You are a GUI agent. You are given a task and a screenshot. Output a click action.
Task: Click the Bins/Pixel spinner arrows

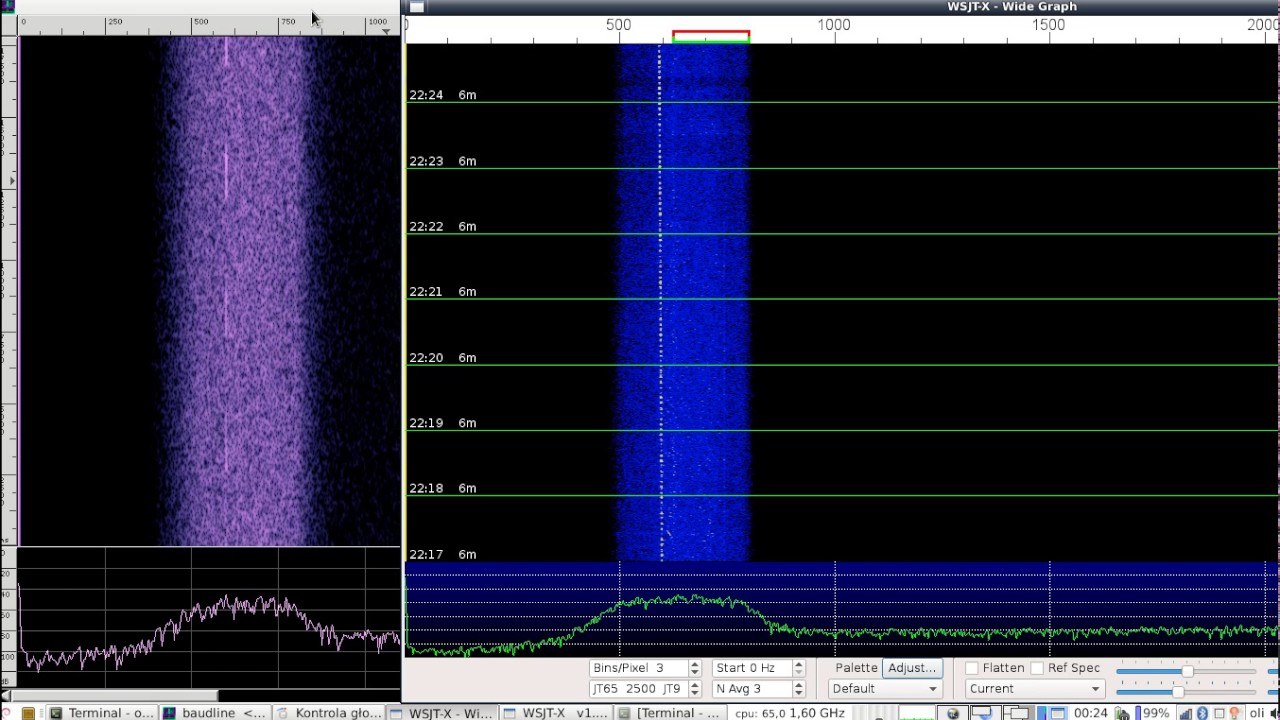coord(694,668)
